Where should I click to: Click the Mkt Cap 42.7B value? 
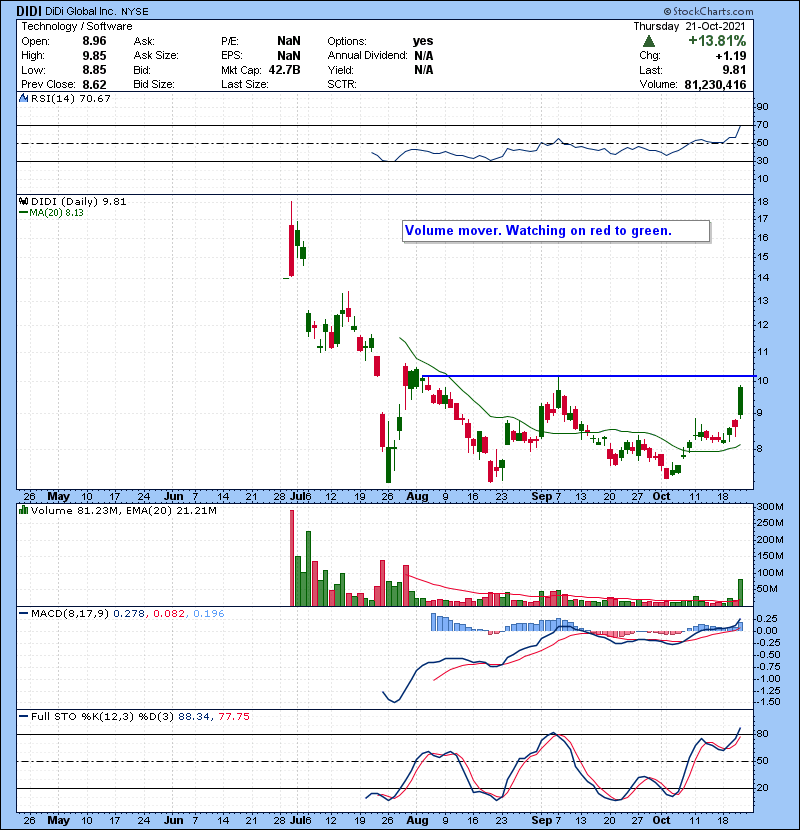(284, 70)
